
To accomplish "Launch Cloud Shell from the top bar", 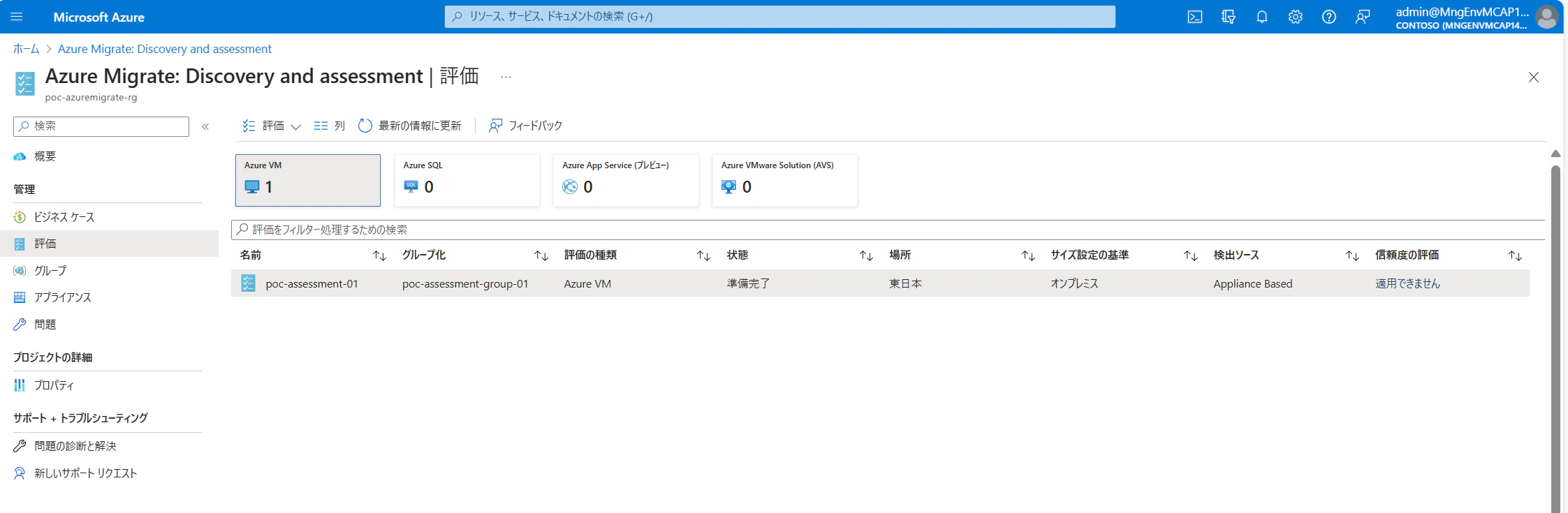I will 1195,17.
